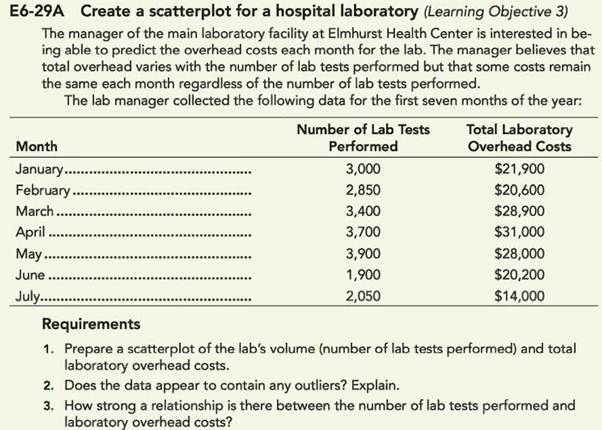Select the Month column header
Viewport: 602px width, 430px height.
(x=38, y=146)
